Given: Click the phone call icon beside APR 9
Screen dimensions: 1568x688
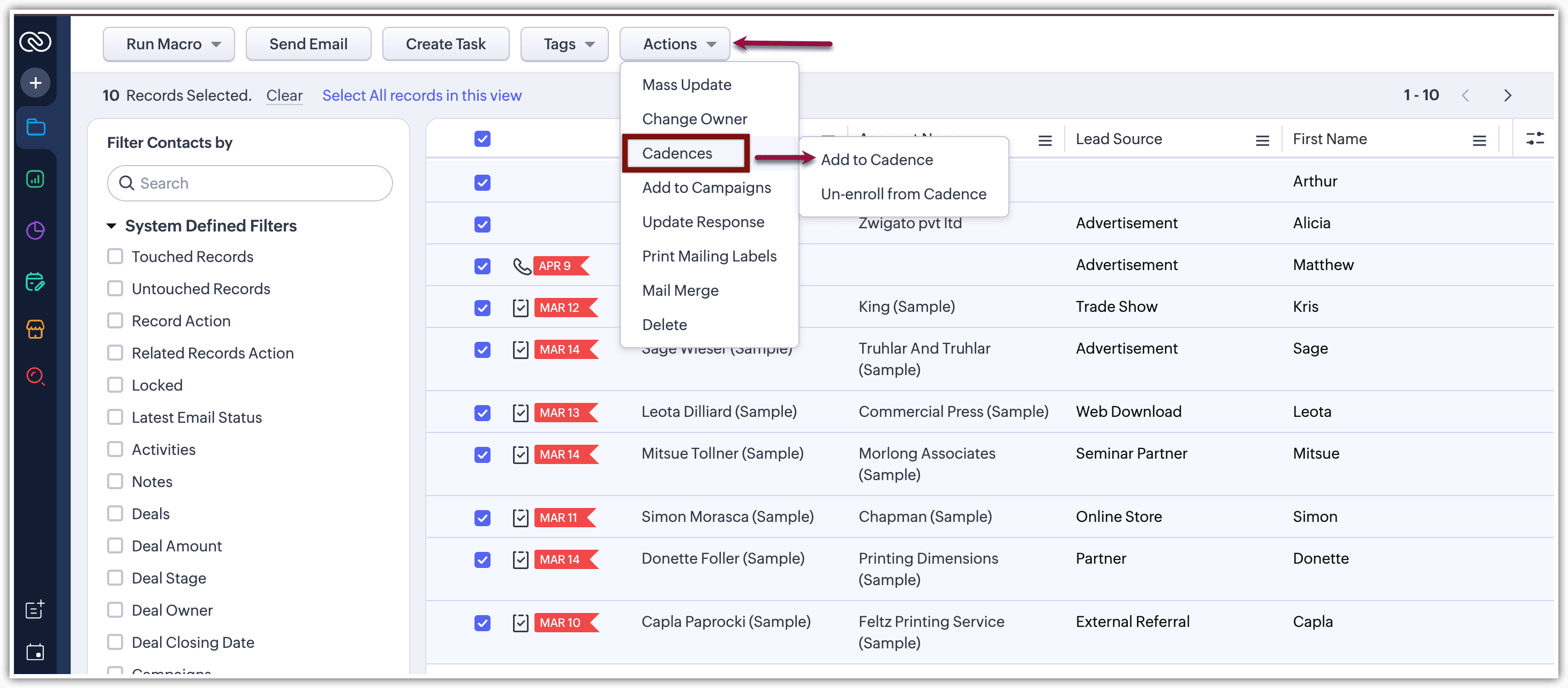Looking at the screenshot, I should tap(522, 266).
